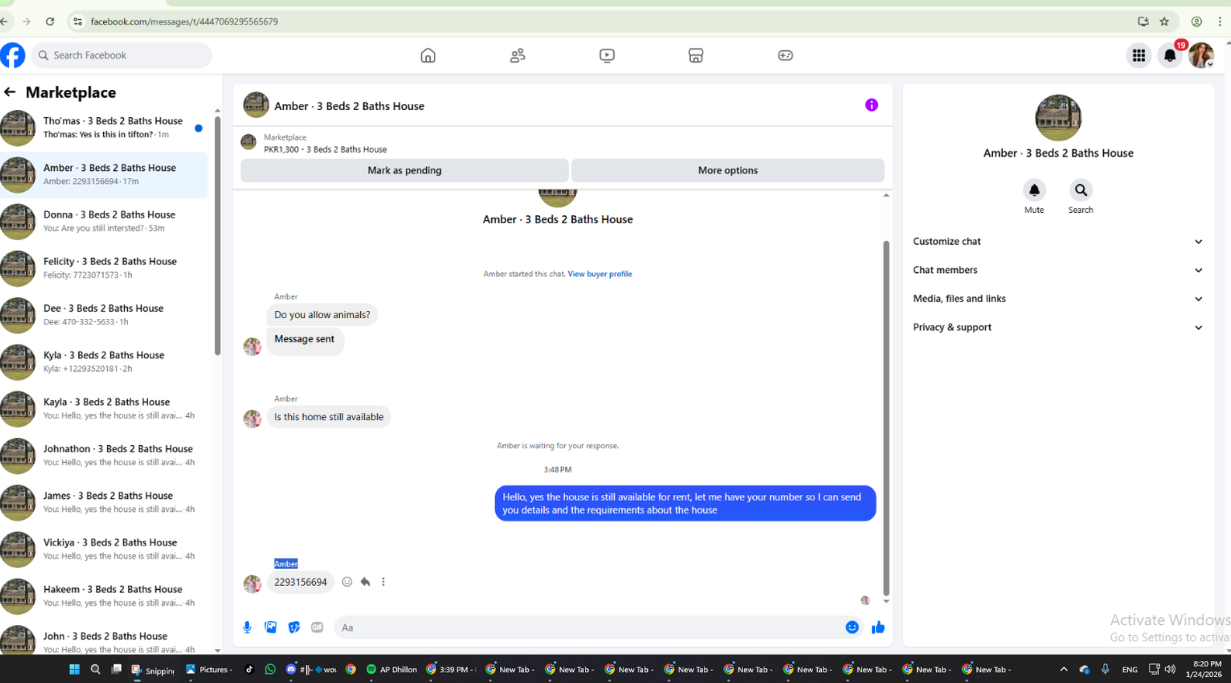Open Johnathon's conversation in the list

point(104,456)
